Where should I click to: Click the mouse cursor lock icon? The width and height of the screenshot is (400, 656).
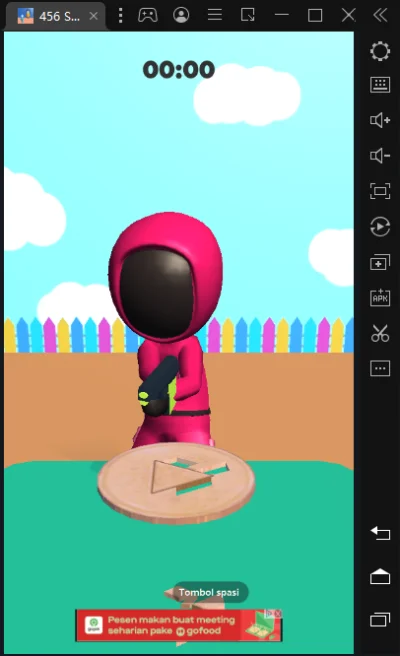pos(248,15)
